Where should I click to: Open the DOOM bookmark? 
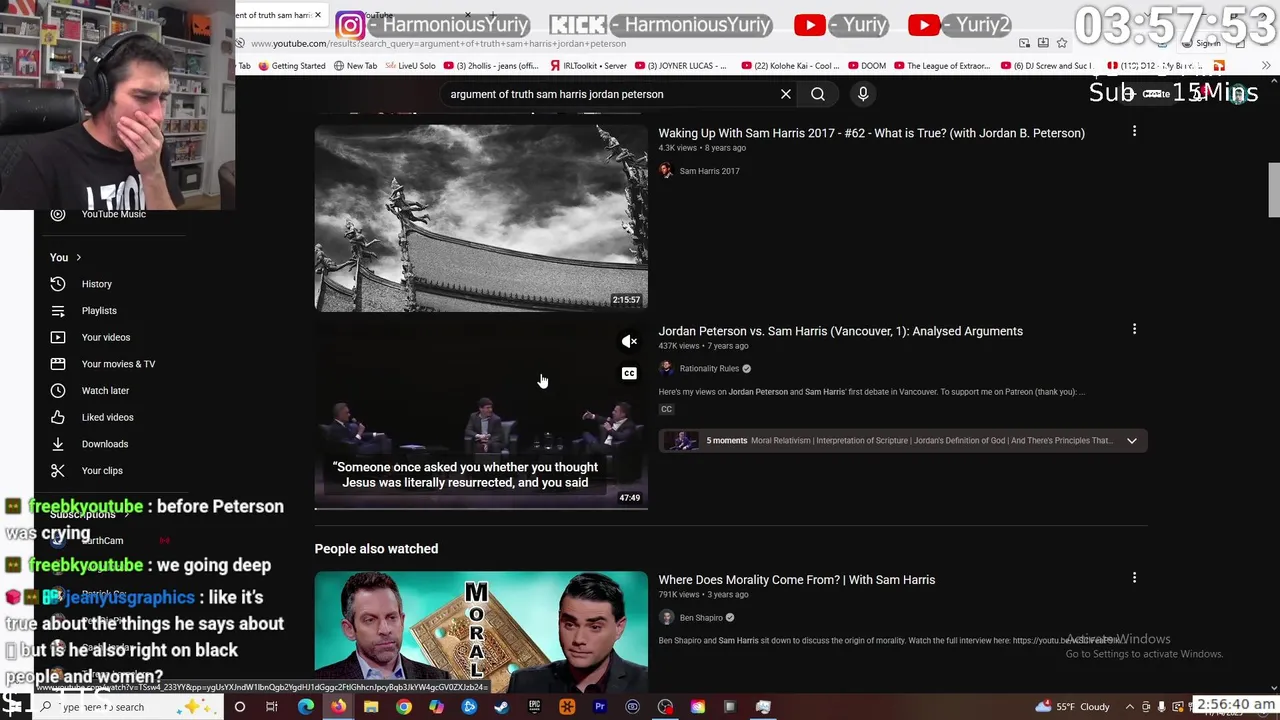point(866,66)
